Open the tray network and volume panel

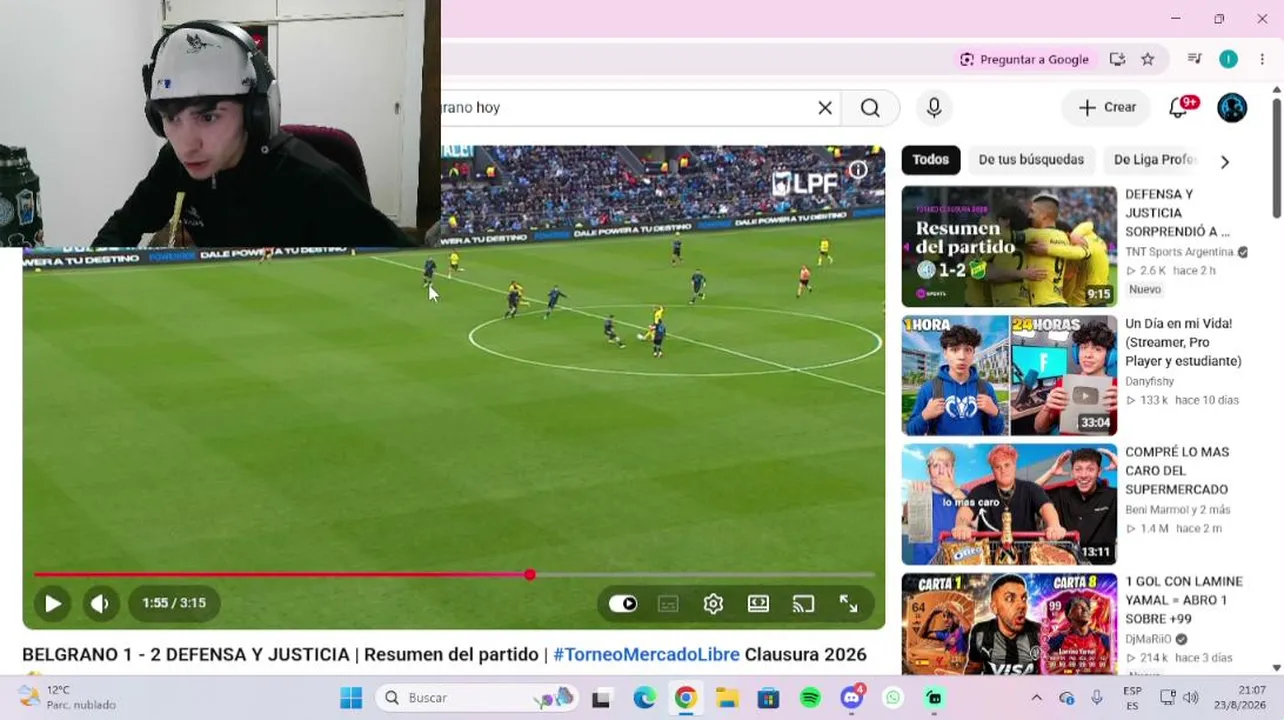coord(1178,698)
